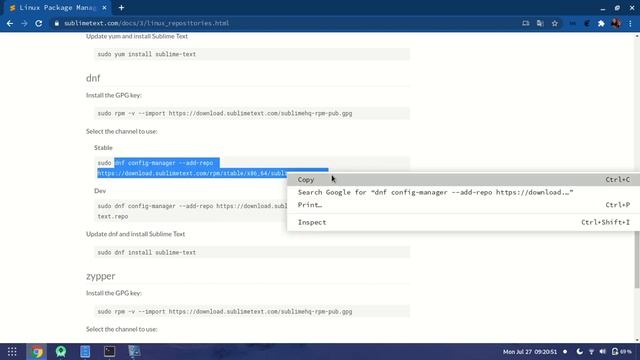Click the highlighted dnf config-manager stable command

point(212,168)
